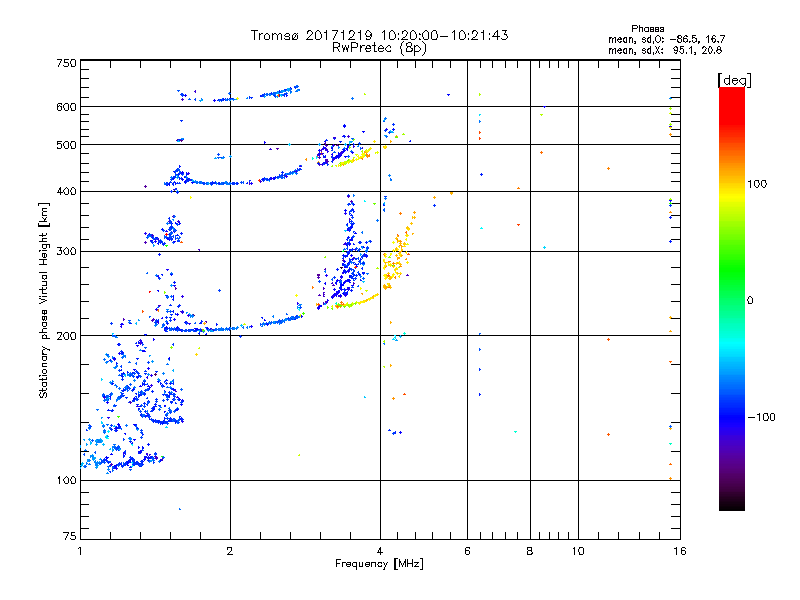Screen dimensions: 800x600
Task: Click 'mean, sd,O: -86.5, 16.7' text
Action: coord(666,39)
